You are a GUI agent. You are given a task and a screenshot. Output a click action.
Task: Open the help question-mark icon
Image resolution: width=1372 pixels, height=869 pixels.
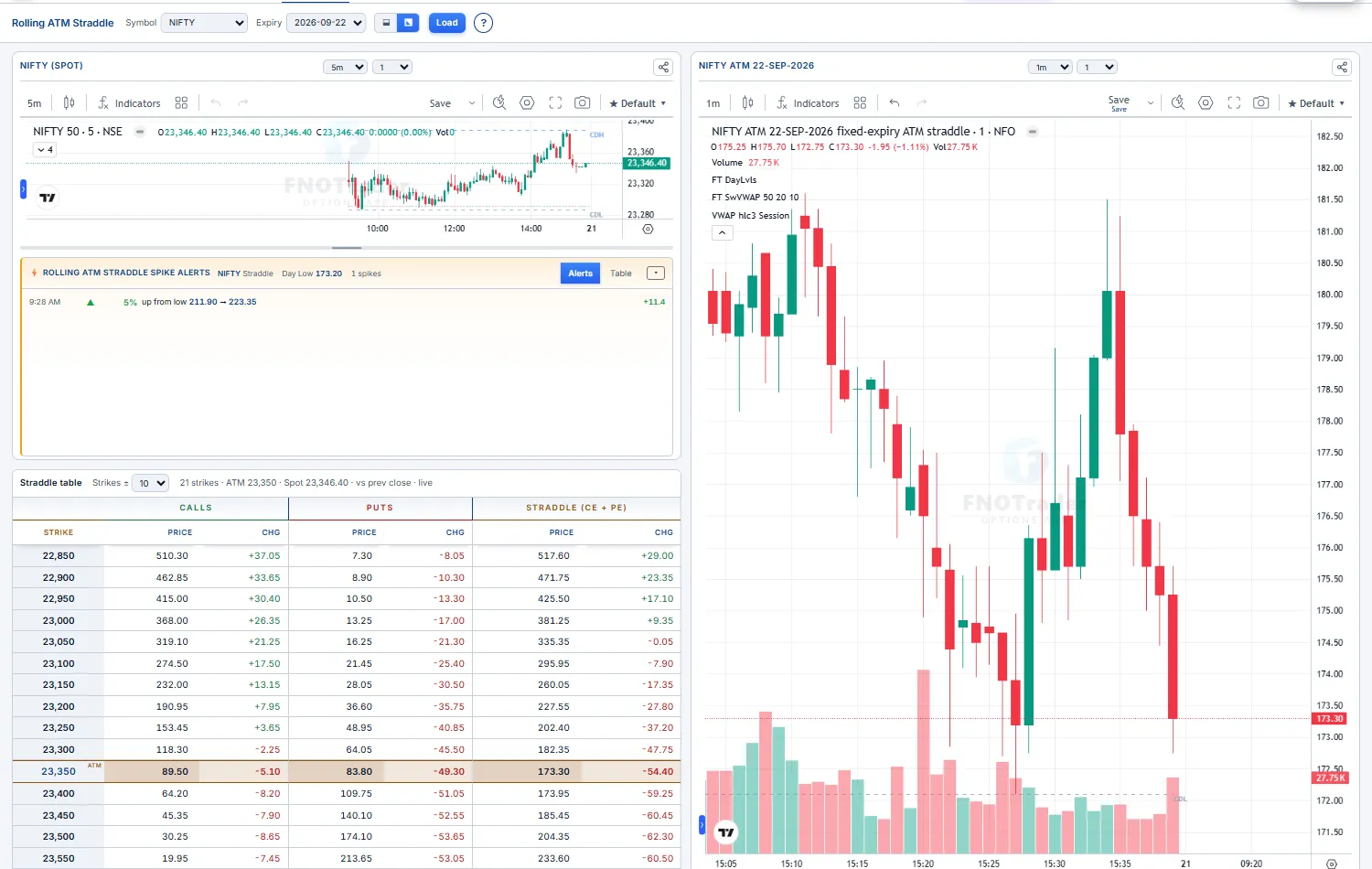[x=484, y=23]
